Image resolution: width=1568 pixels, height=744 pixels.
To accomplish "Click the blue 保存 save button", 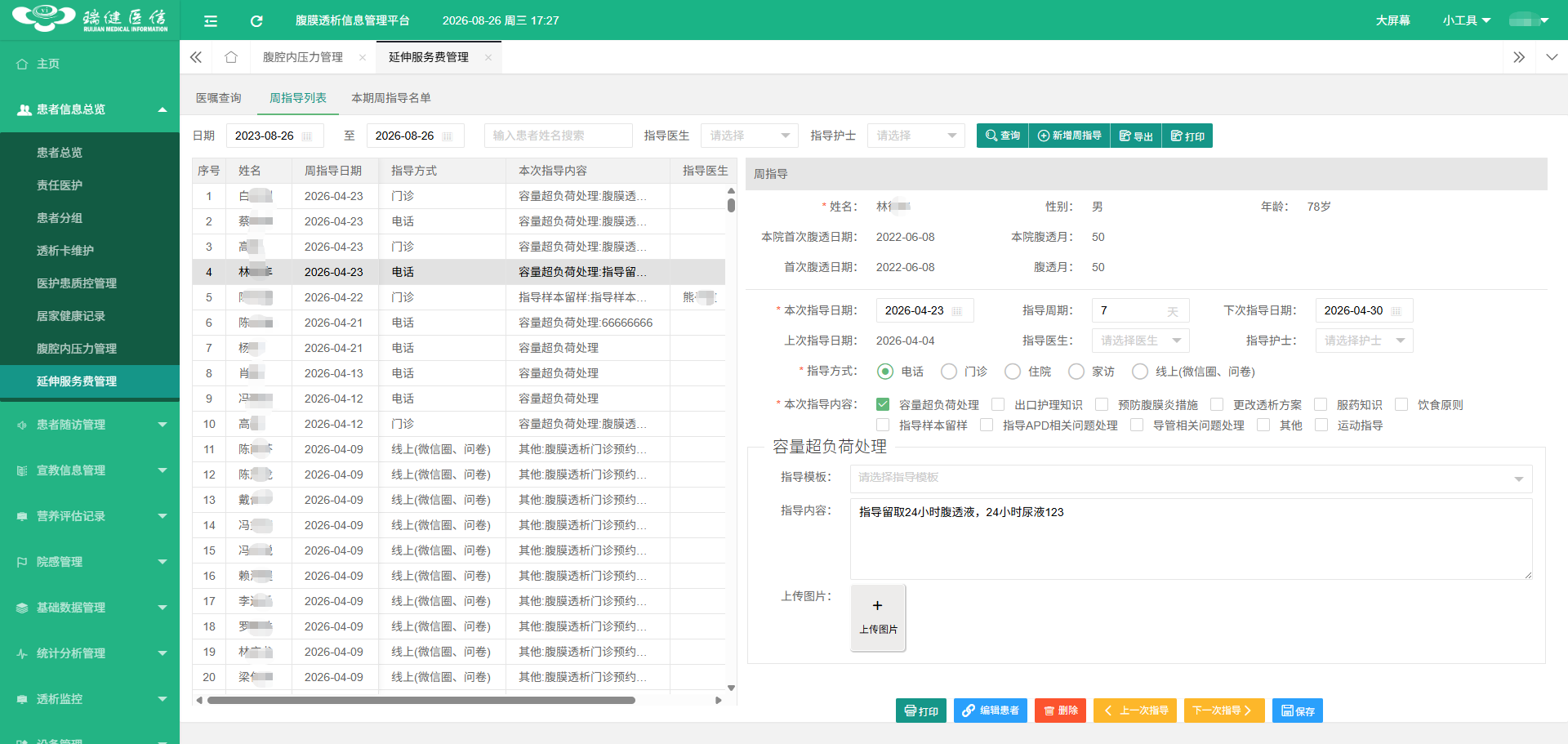I will point(1298,711).
